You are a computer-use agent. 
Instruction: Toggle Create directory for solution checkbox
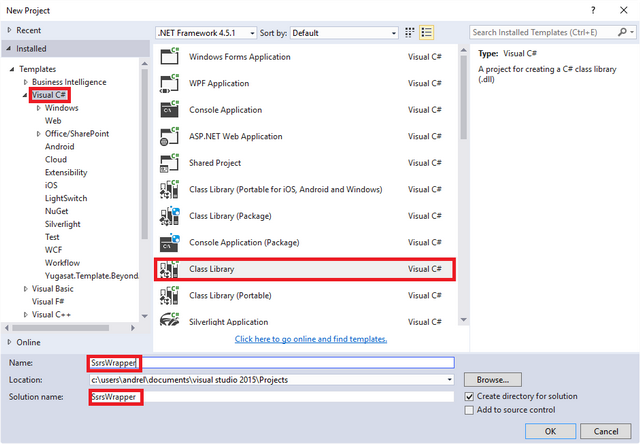469,396
